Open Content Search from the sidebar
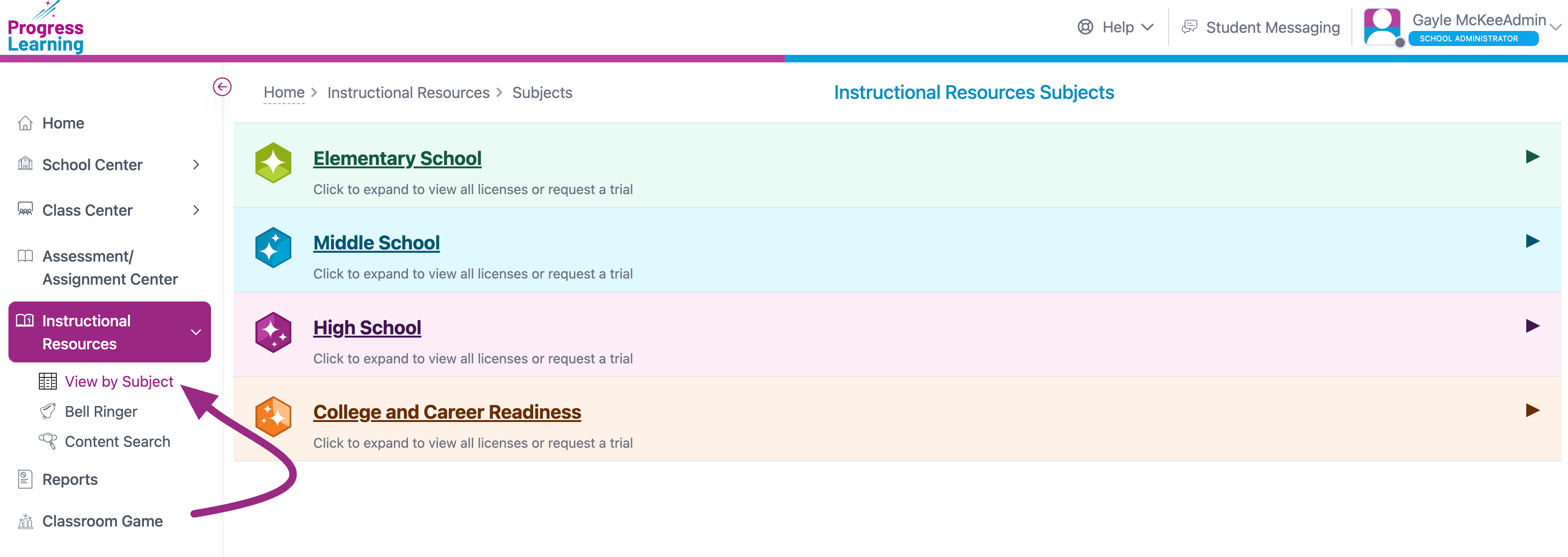 pos(117,442)
